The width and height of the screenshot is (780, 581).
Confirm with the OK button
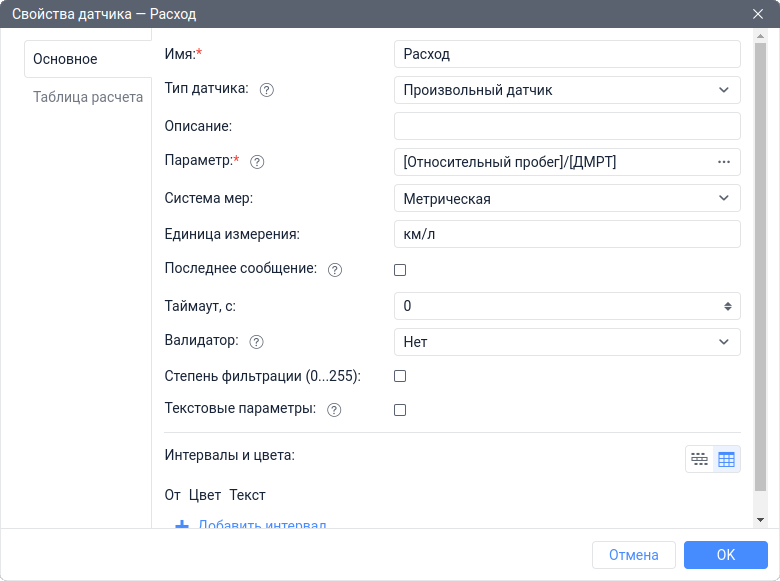(725, 555)
